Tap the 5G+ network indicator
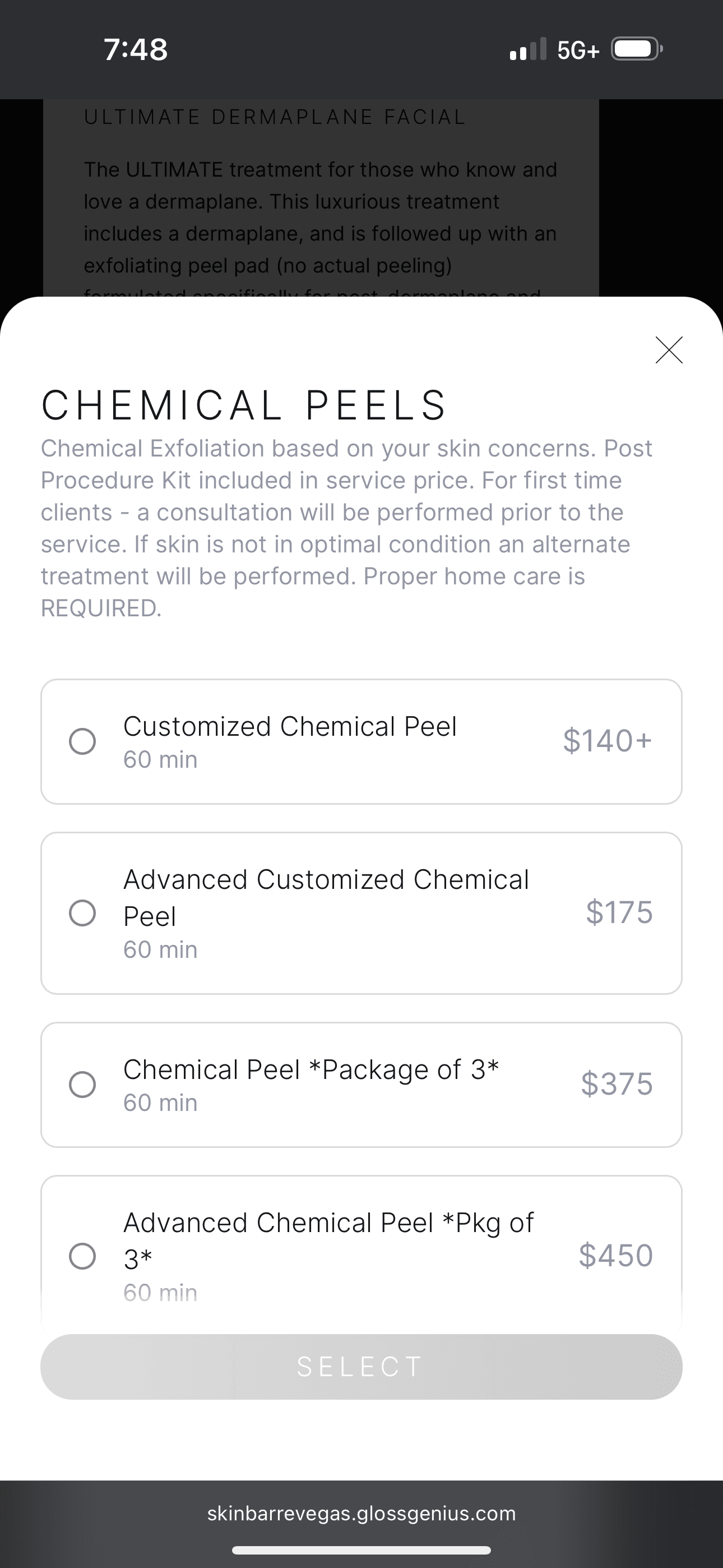The image size is (723, 1568). (578, 50)
